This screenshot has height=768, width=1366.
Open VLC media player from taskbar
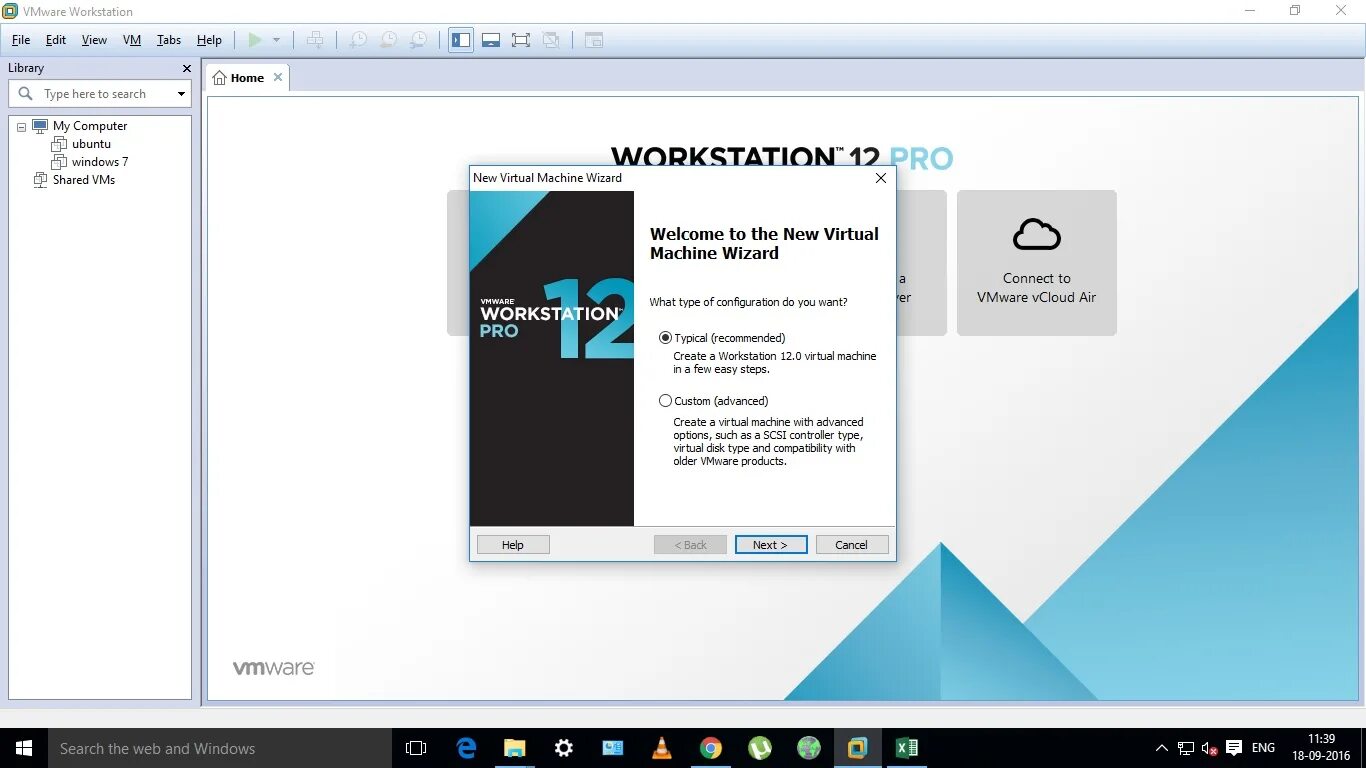[662, 748]
